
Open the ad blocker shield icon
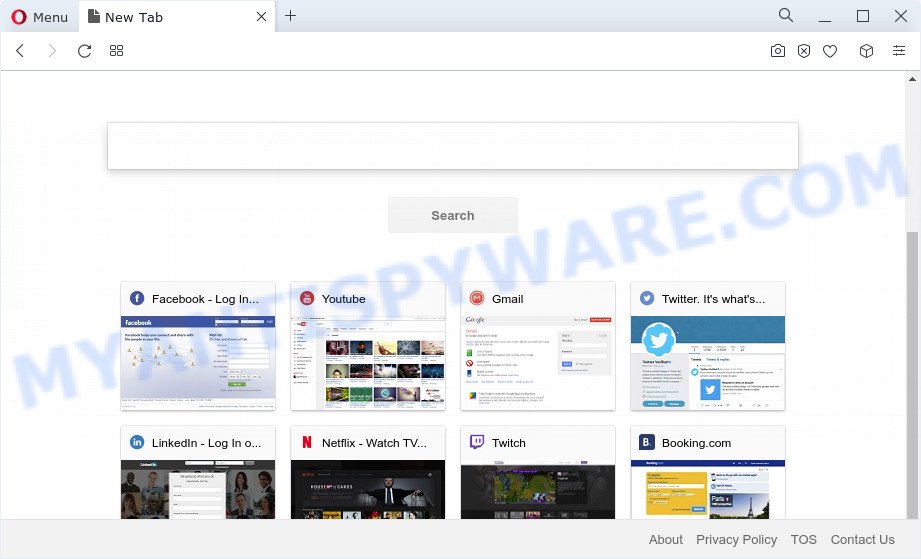tap(804, 51)
